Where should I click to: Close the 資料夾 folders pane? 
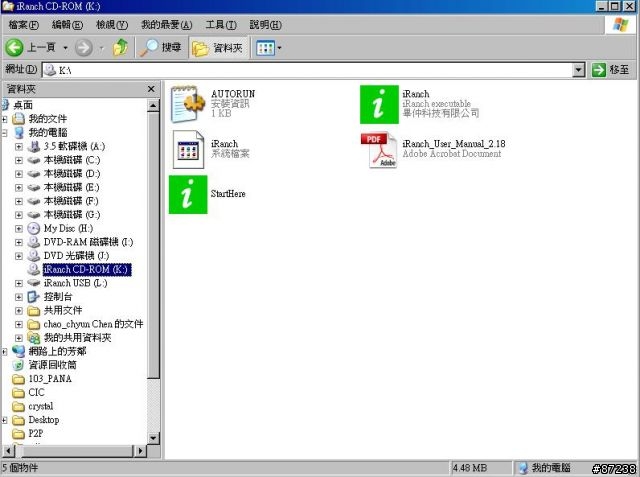pos(151,89)
